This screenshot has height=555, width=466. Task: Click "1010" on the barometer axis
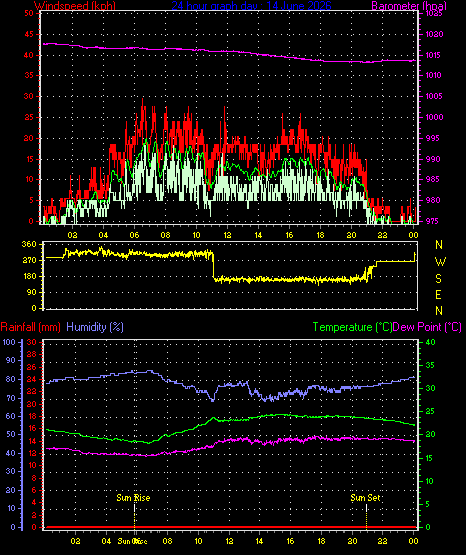tap(434, 75)
